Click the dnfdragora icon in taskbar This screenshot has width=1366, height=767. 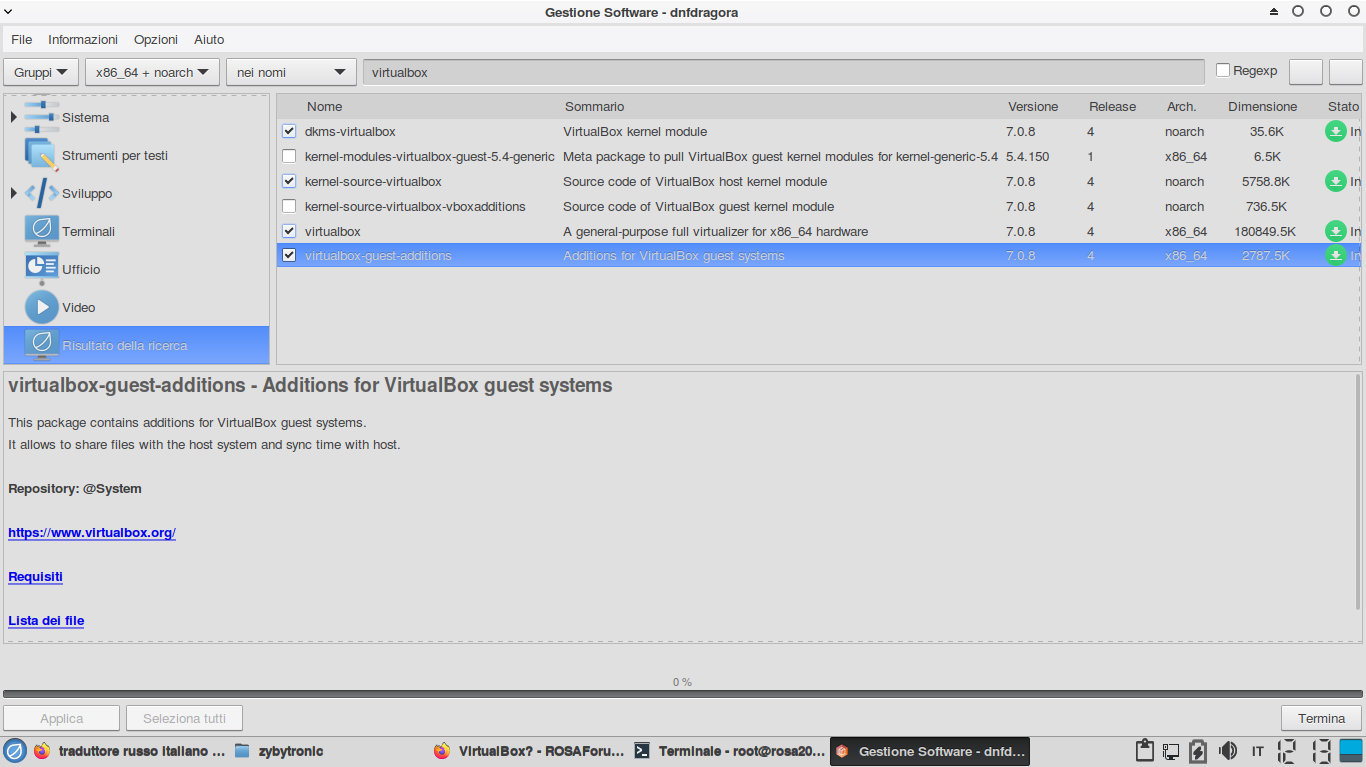coord(842,751)
